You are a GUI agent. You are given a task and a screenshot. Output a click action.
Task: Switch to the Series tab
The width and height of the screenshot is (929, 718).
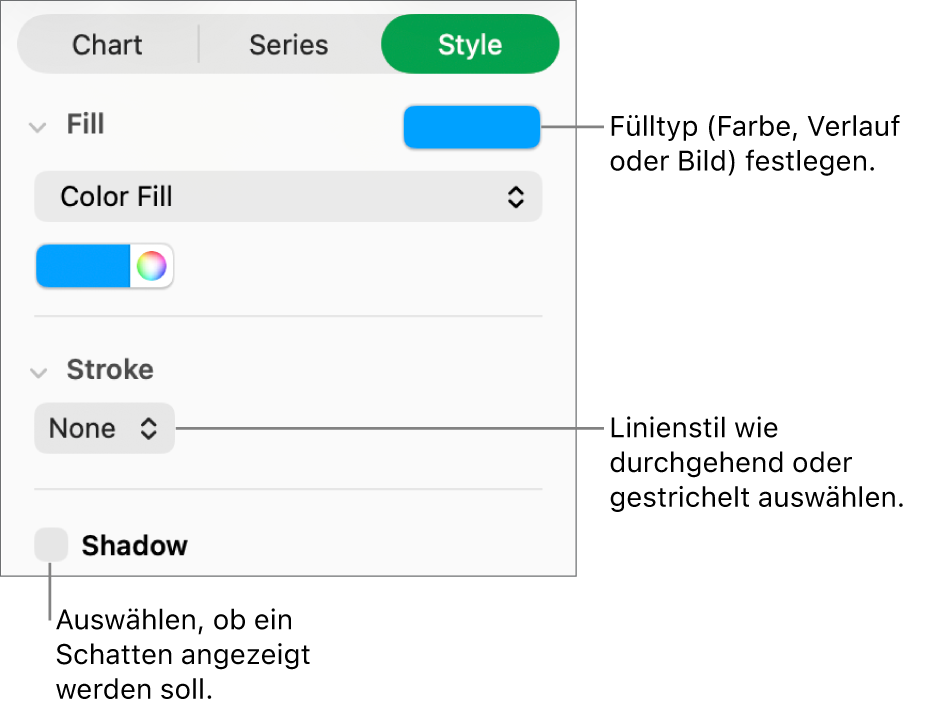point(288,45)
